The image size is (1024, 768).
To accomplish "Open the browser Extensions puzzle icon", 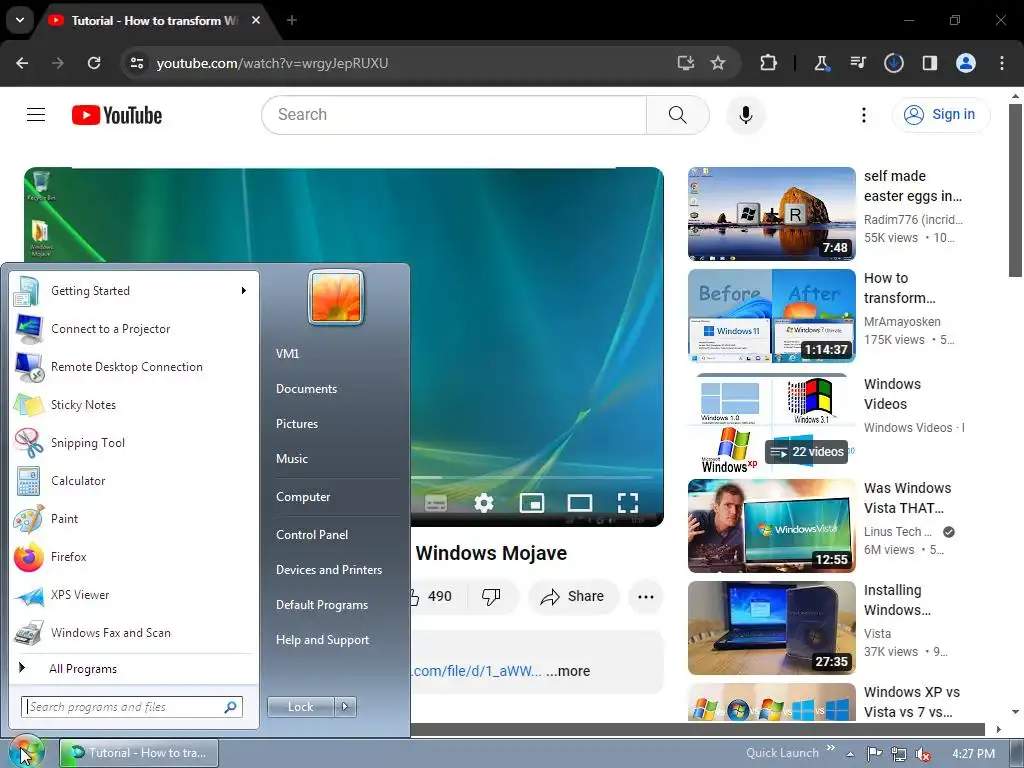I will 768,63.
